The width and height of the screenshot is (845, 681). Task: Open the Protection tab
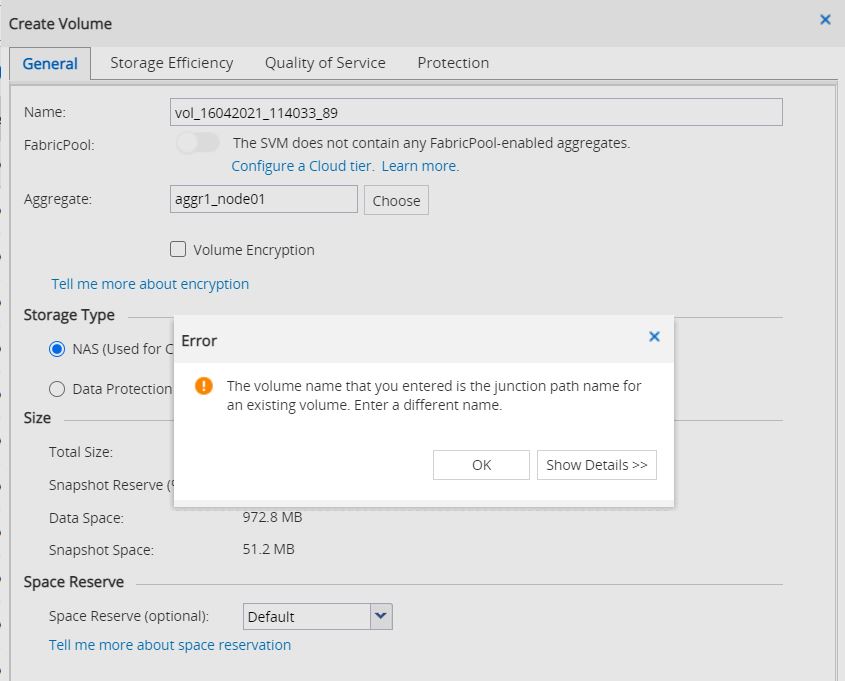coord(453,63)
